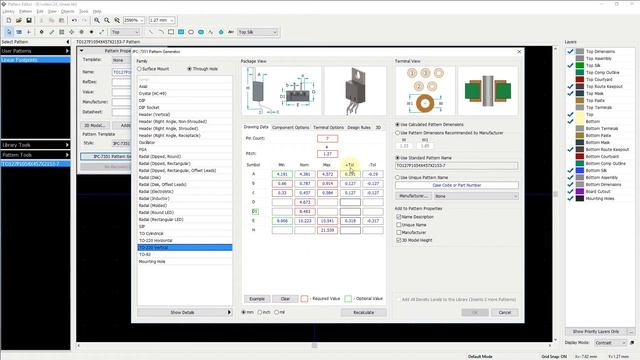
Task: Switch to the Component Options tab
Action: pos(291,127)
